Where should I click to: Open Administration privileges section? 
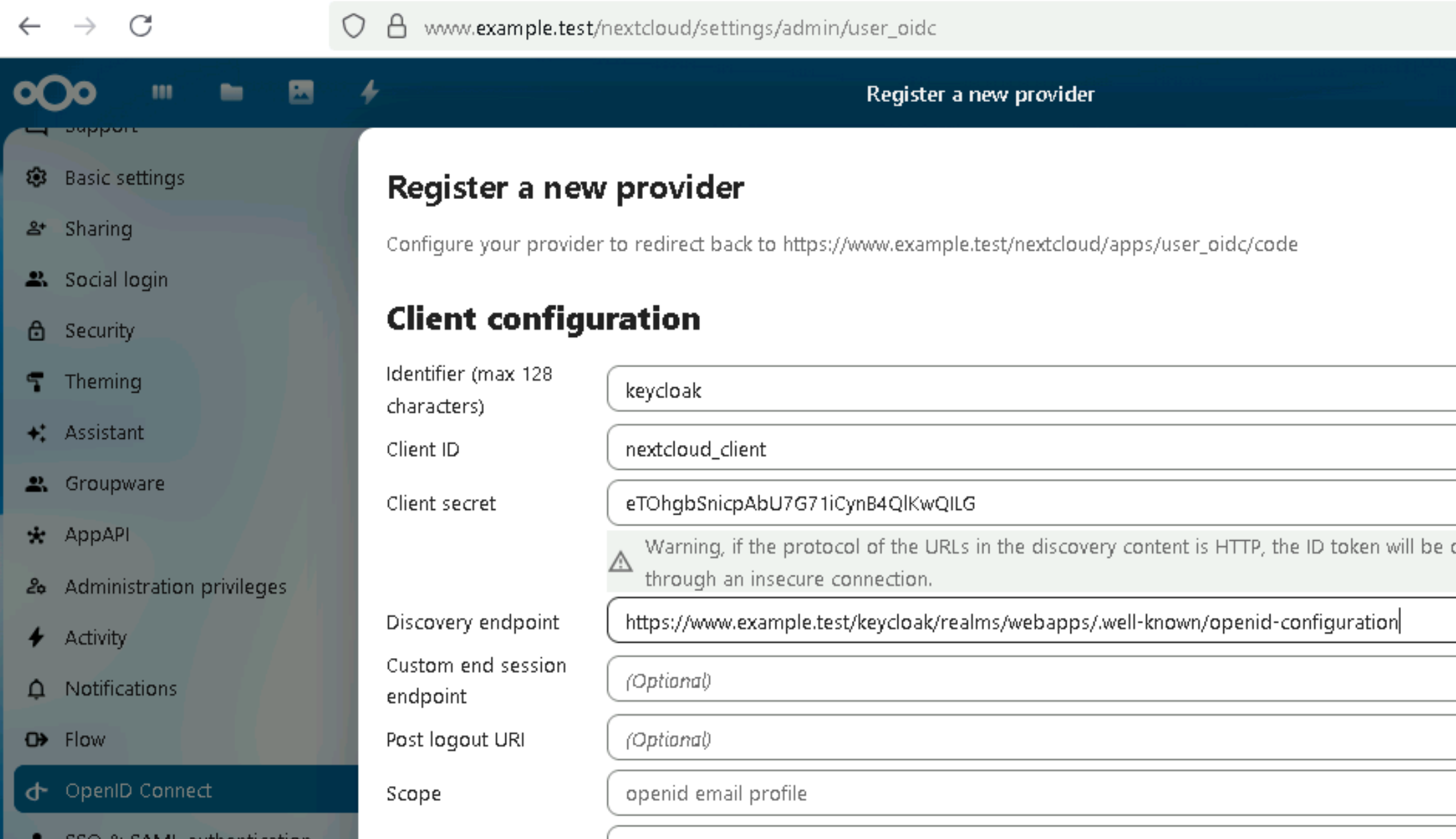click(x=175, y=586)
